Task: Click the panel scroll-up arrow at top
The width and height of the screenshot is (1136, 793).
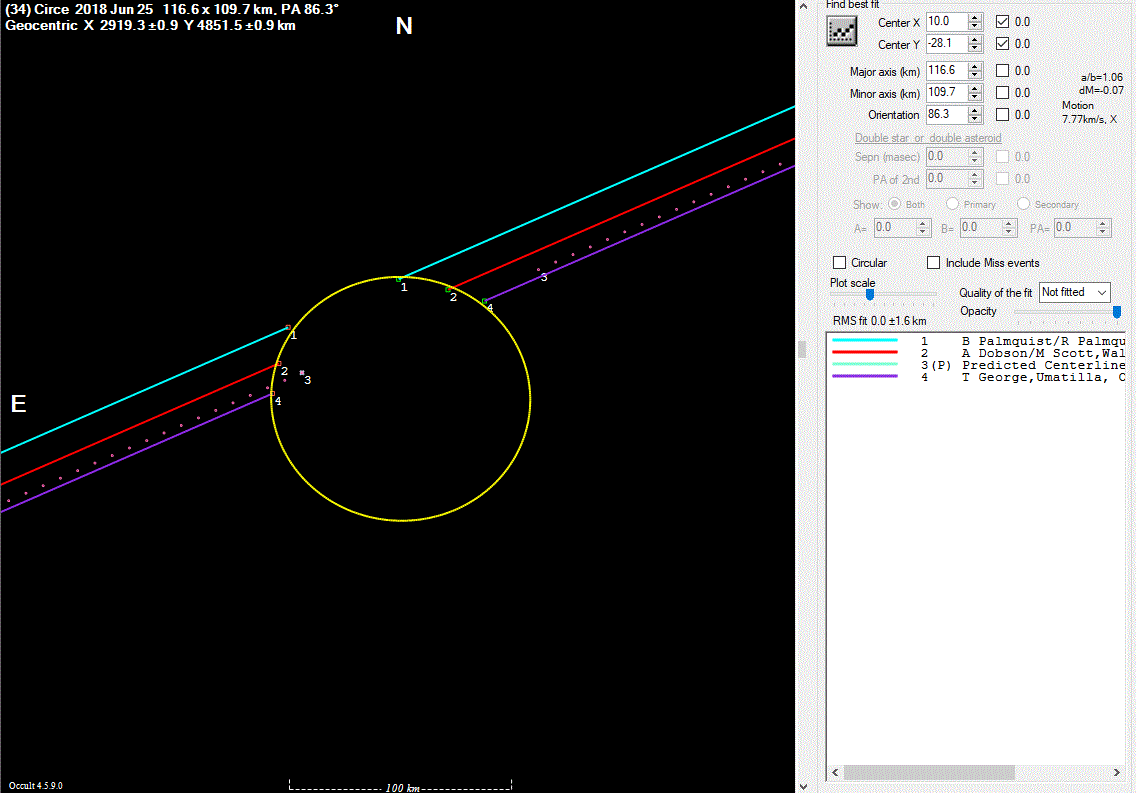Action: click(804, 7)
